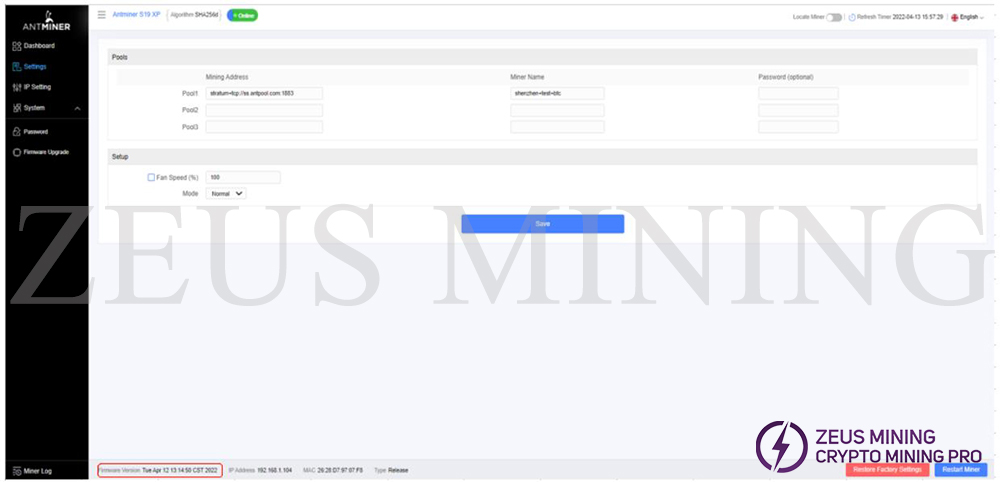Screen dimensions: 1000x482
Task: Enable the Fan Speed checkbox
Action: pyautogui.click(x=151, y=177)
